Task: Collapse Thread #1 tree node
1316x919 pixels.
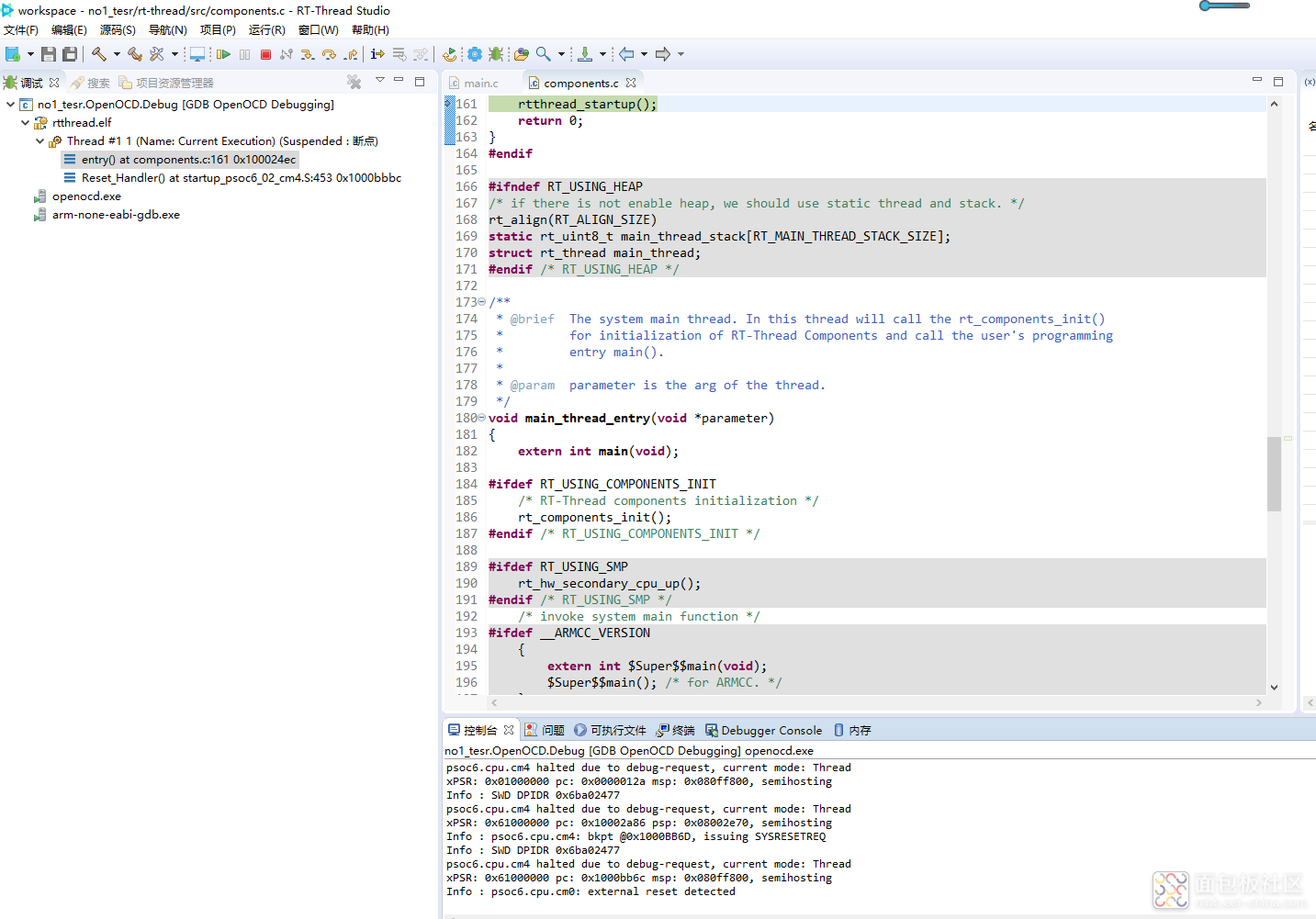Action: 39,141
